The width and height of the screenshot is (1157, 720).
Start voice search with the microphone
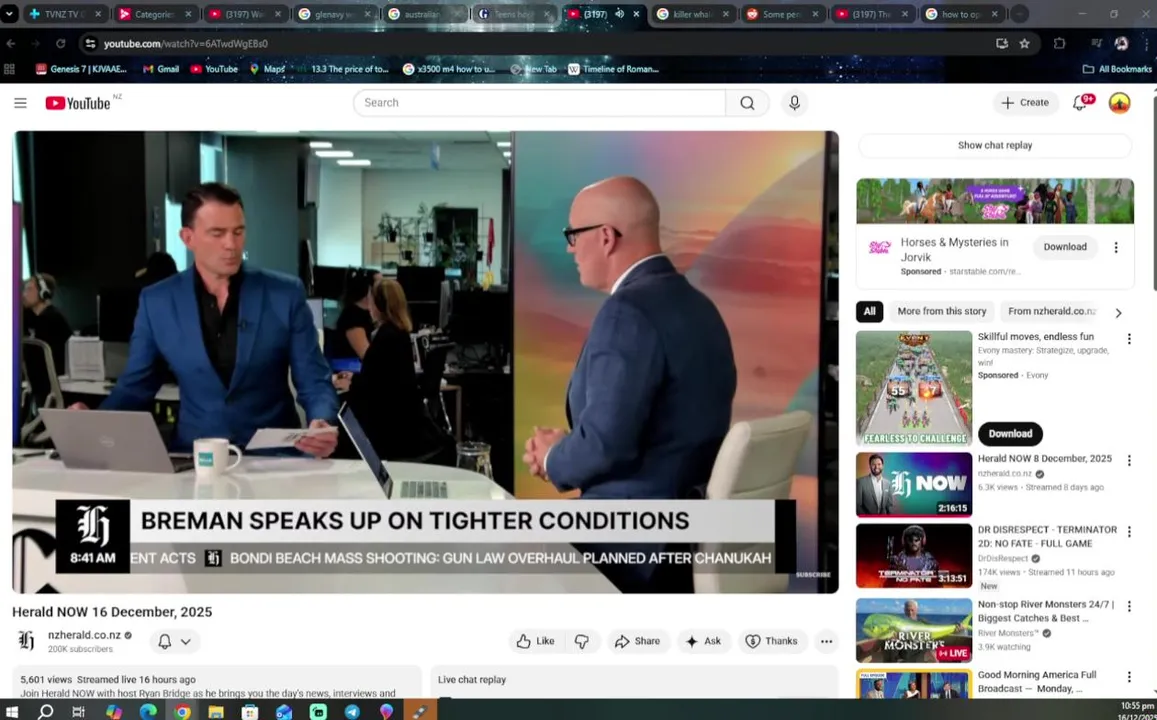point(794,103)
